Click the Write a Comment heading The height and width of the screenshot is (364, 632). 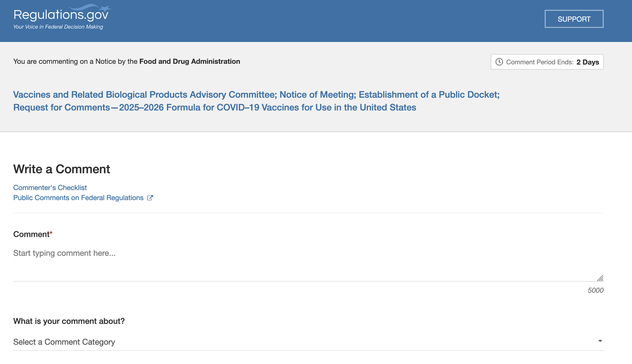pos(61,169)
